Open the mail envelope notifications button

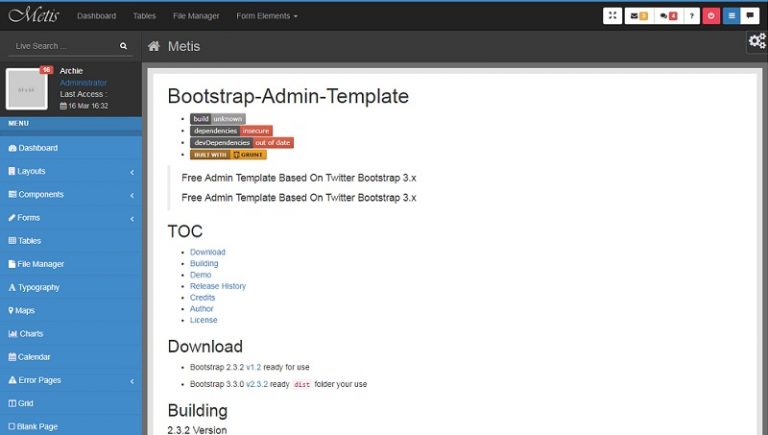[639, 16]
